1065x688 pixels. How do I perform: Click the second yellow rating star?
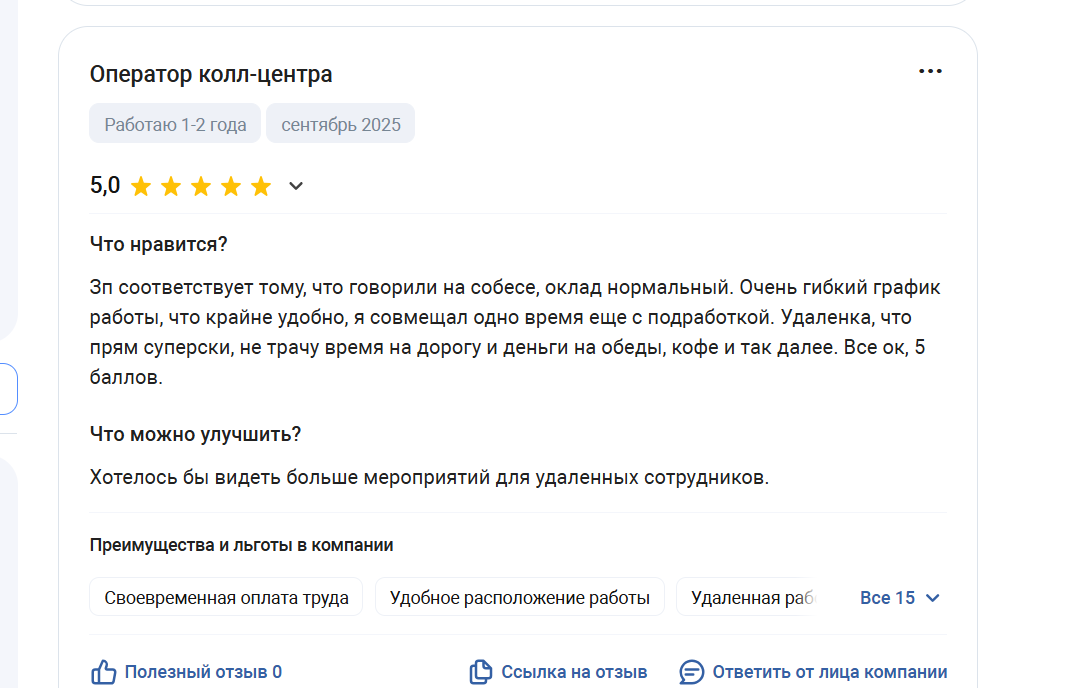point(171,186)
